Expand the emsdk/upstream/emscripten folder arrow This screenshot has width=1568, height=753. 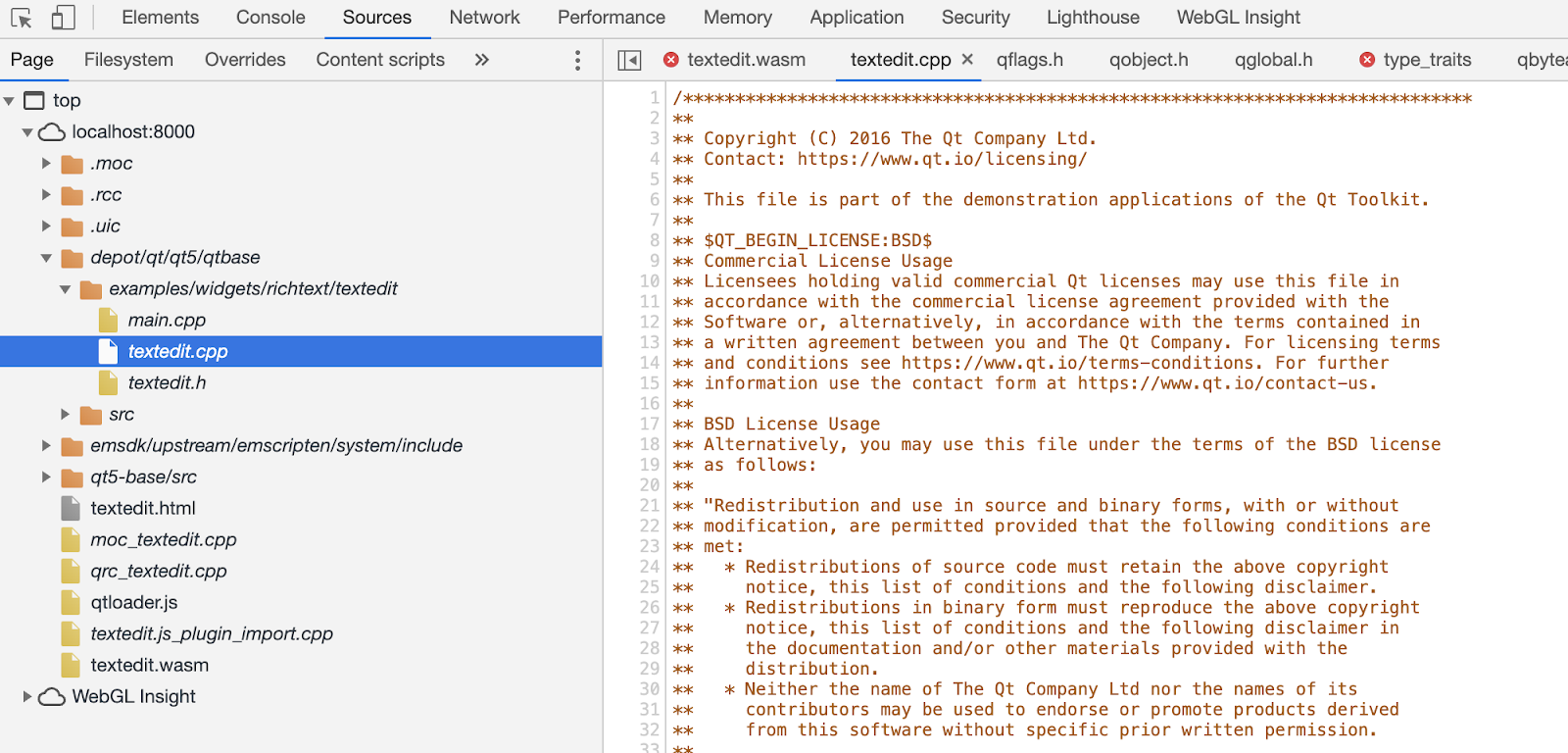(46, 445)
